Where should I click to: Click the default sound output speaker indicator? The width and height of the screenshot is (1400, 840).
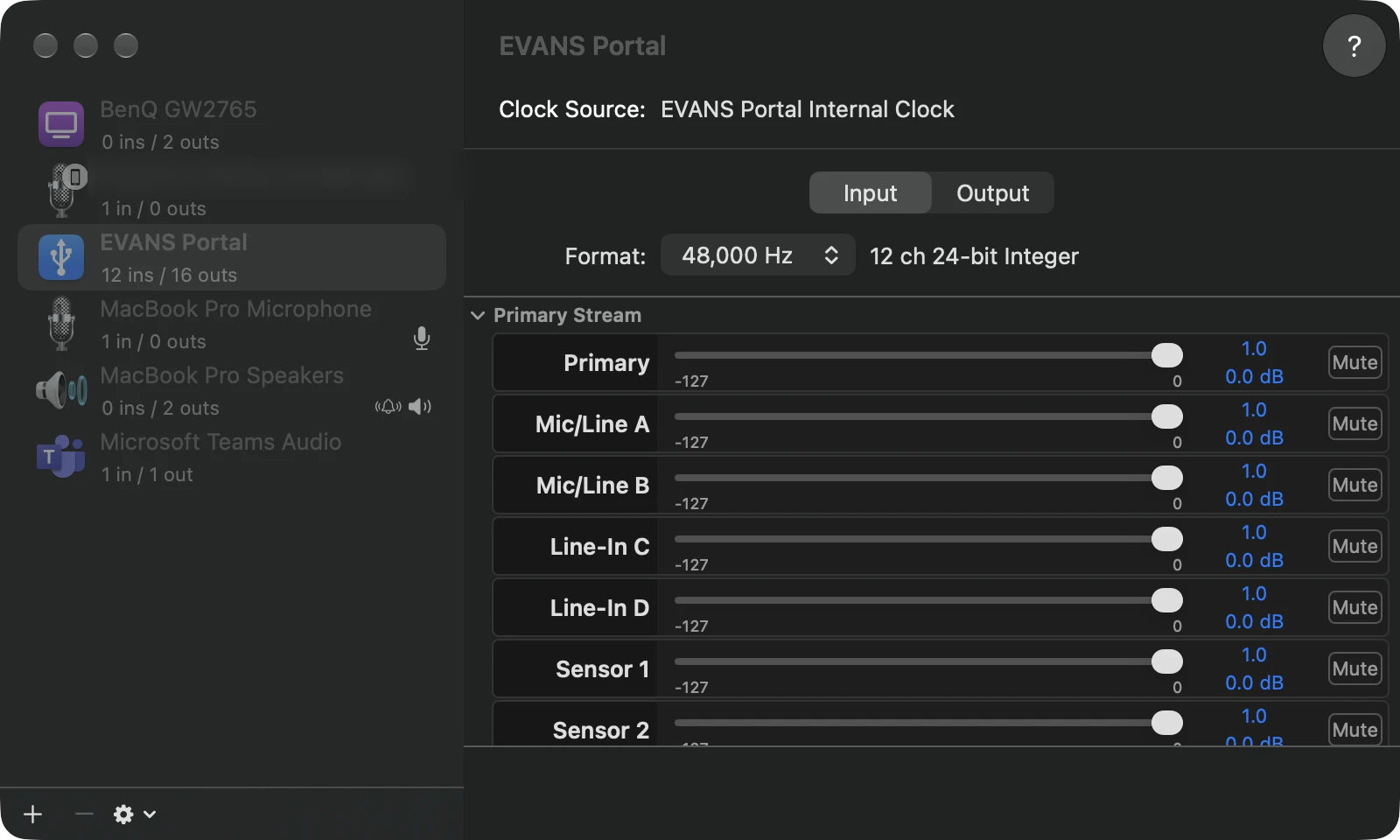point(420,406)
